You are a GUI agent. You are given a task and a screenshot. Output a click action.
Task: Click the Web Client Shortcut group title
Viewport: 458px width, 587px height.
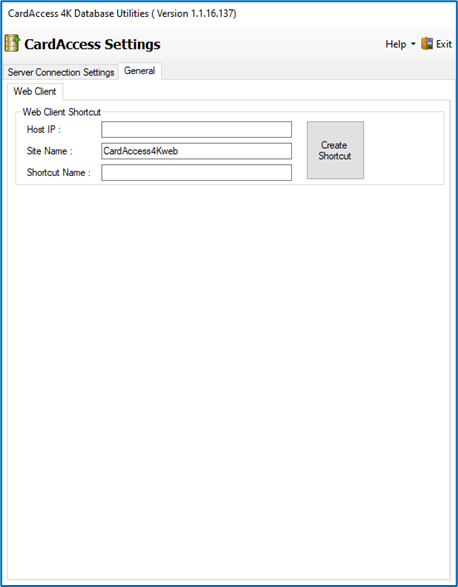pos(62,112)
